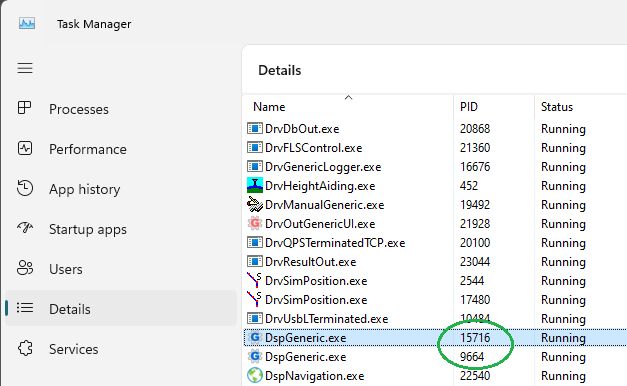Select the DrvQPSTerminatedTCP.exe process name
Image resolution: width=627 pixels, height=386 pixels.
335,243
